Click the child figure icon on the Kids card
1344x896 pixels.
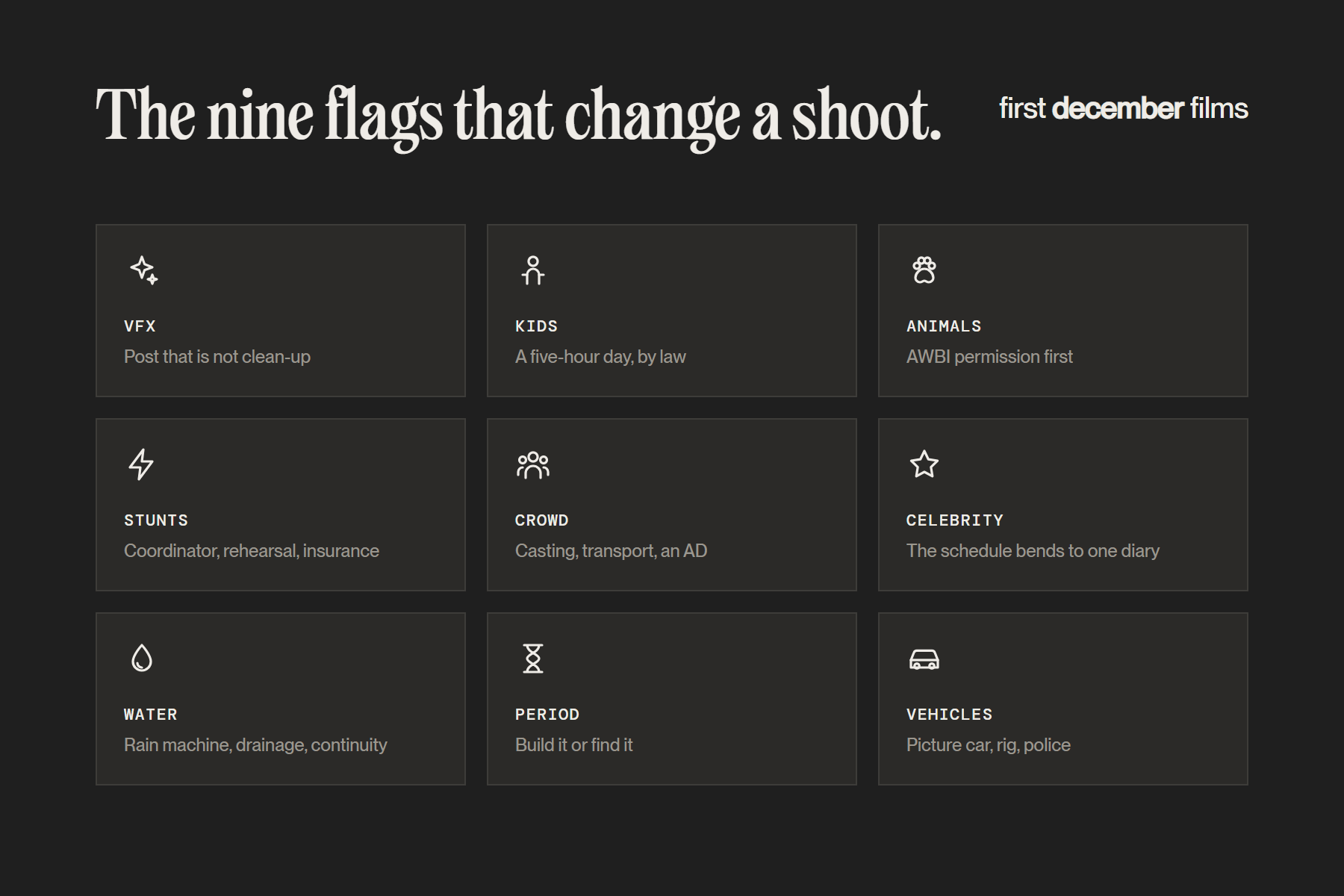point(533,270)
